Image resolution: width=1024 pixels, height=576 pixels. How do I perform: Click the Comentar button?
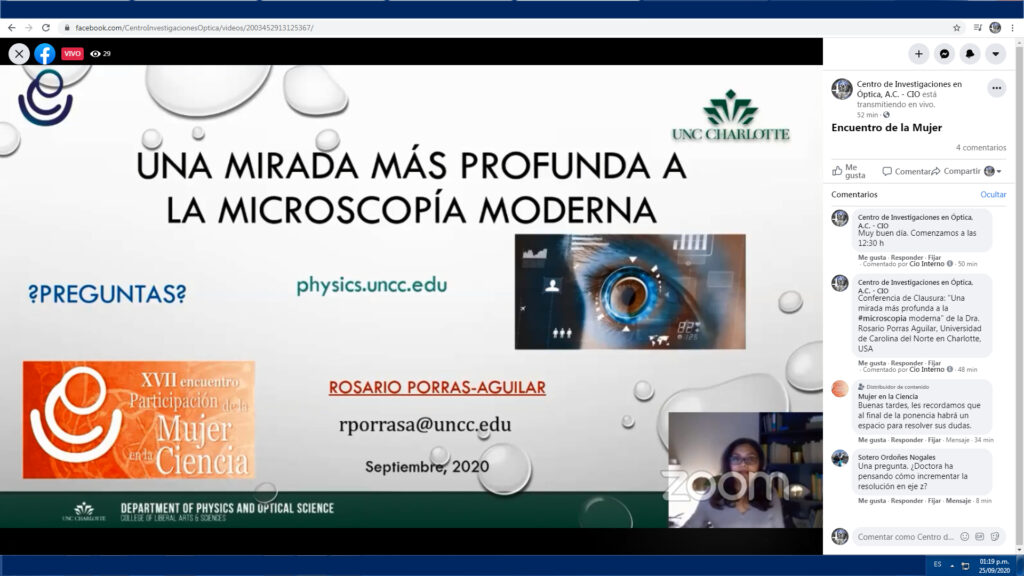coord(905,171)
